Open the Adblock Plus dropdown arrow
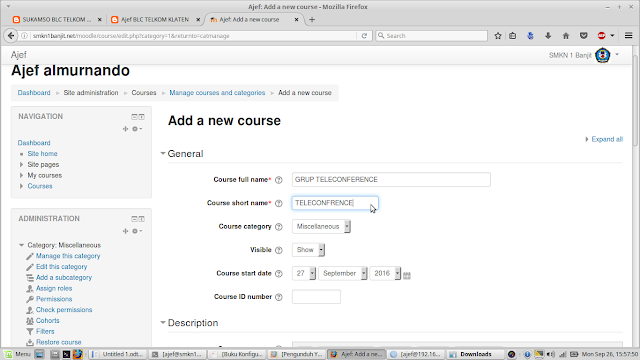This screenshot has height=360, width=640. pos(612,36)
